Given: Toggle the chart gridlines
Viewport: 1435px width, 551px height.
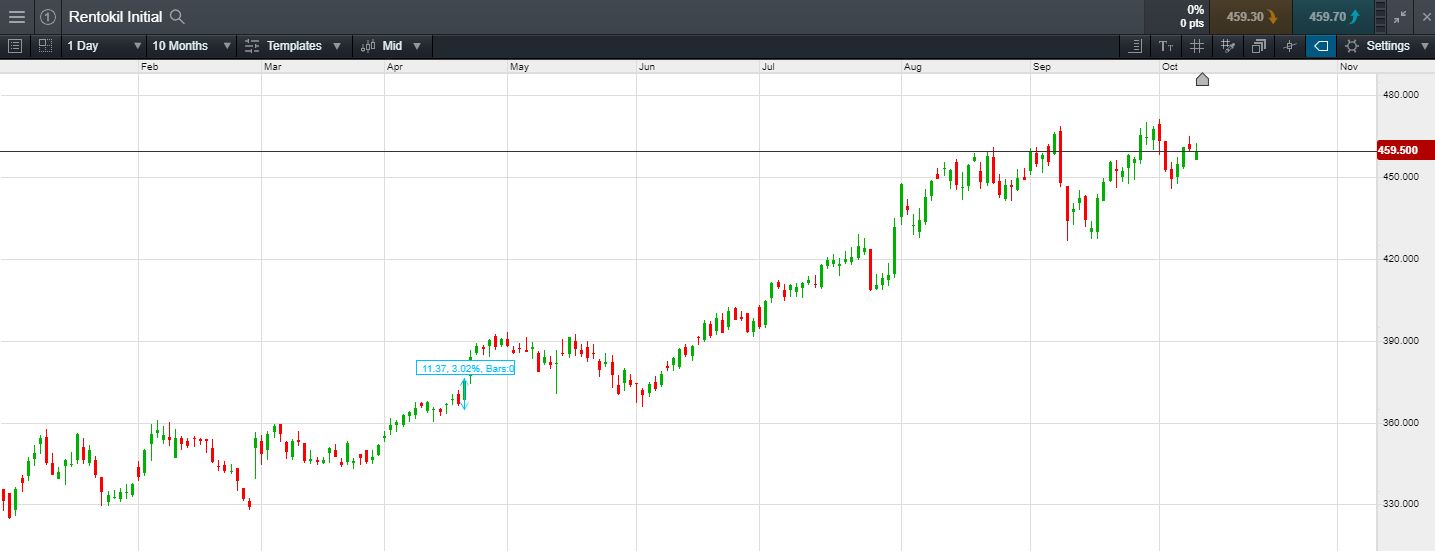Looking at the screenshot, I should 1197,46.
